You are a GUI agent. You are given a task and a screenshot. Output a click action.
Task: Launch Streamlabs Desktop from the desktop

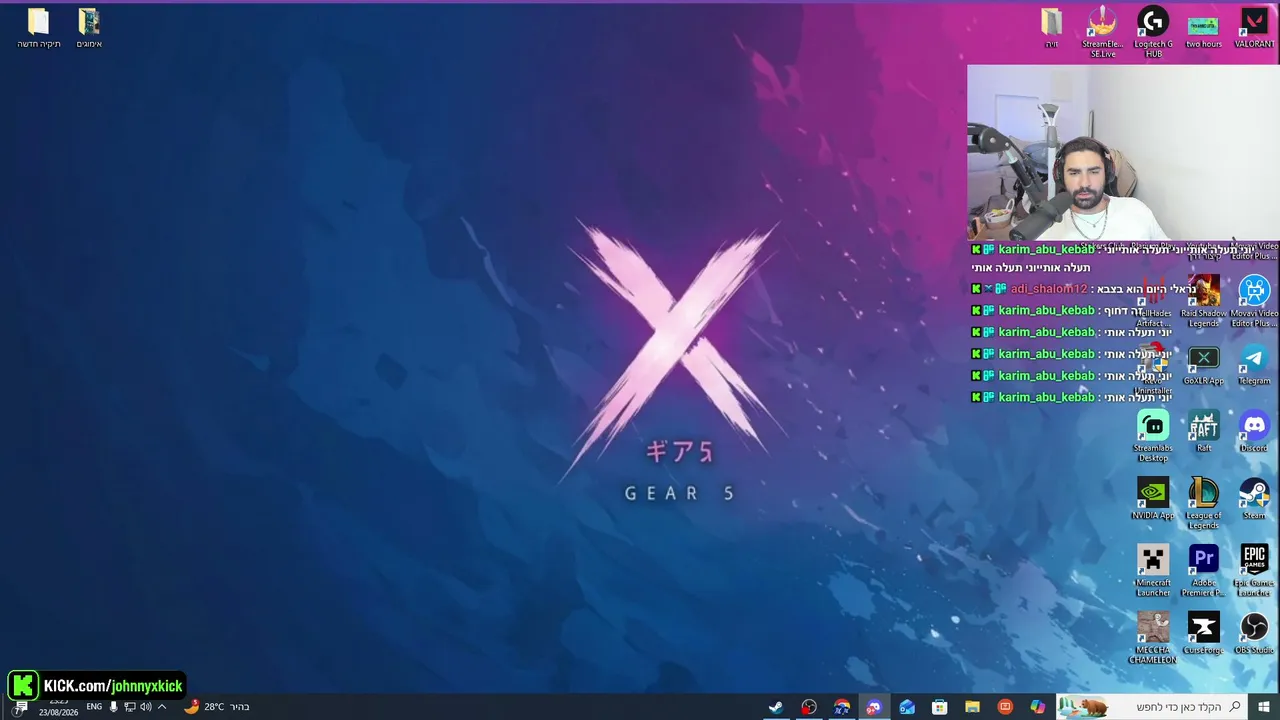(1153, 436)
